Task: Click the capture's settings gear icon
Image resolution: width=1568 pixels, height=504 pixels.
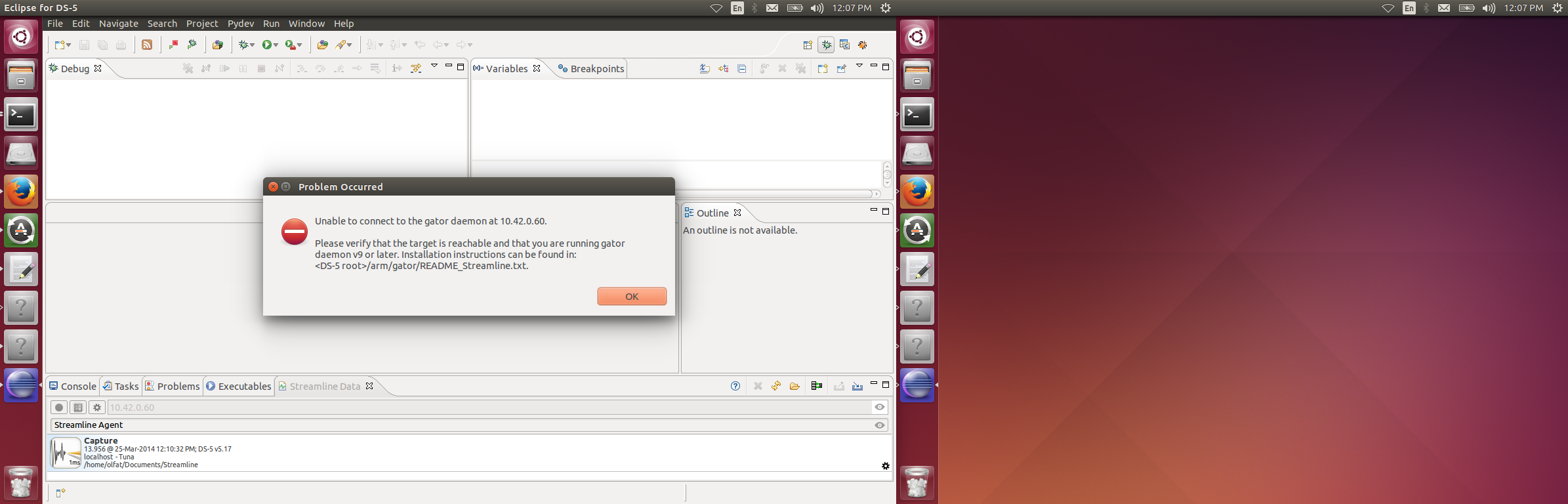Action: [885, 466]
